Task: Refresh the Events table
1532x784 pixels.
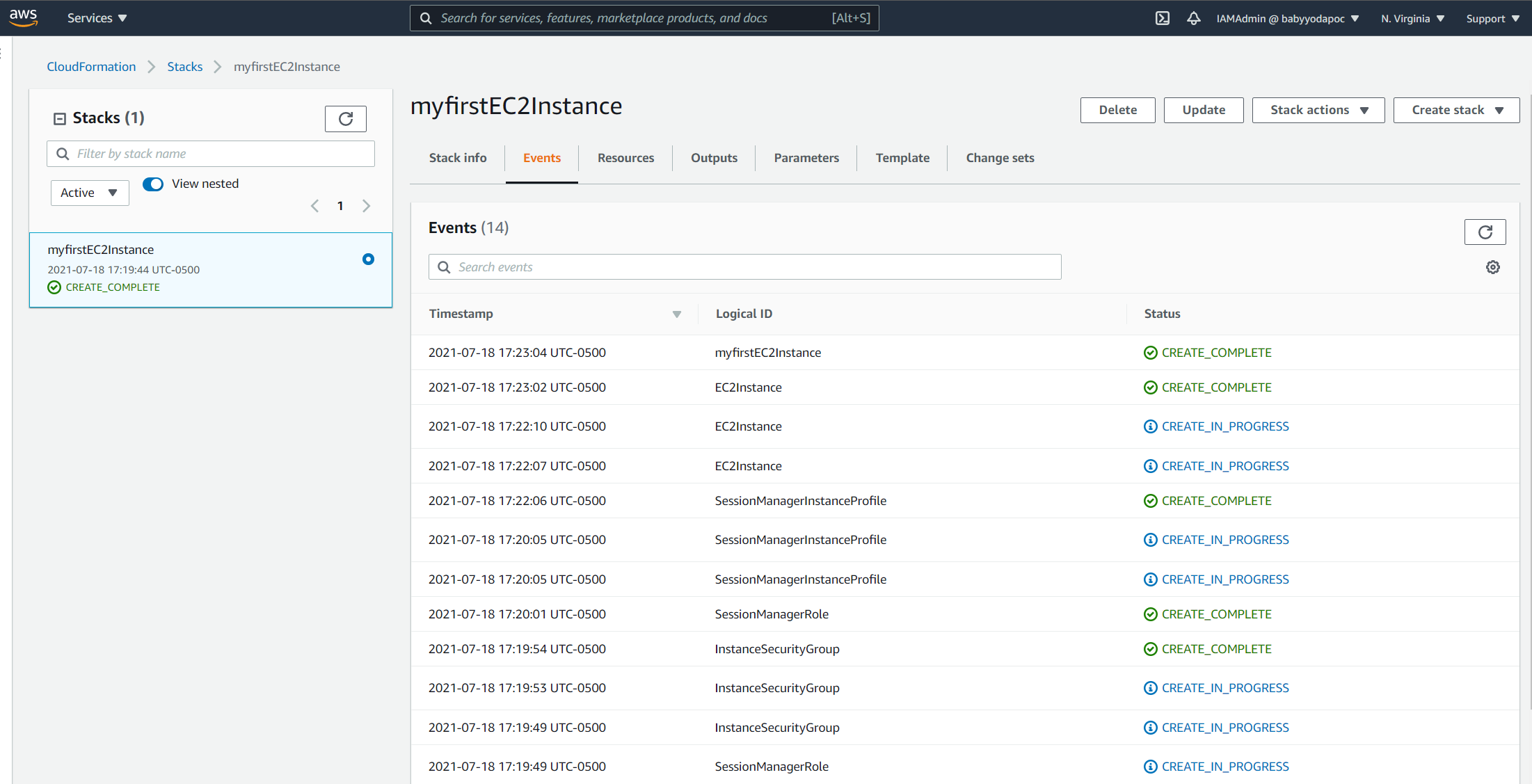Action: pos(1485,232)
